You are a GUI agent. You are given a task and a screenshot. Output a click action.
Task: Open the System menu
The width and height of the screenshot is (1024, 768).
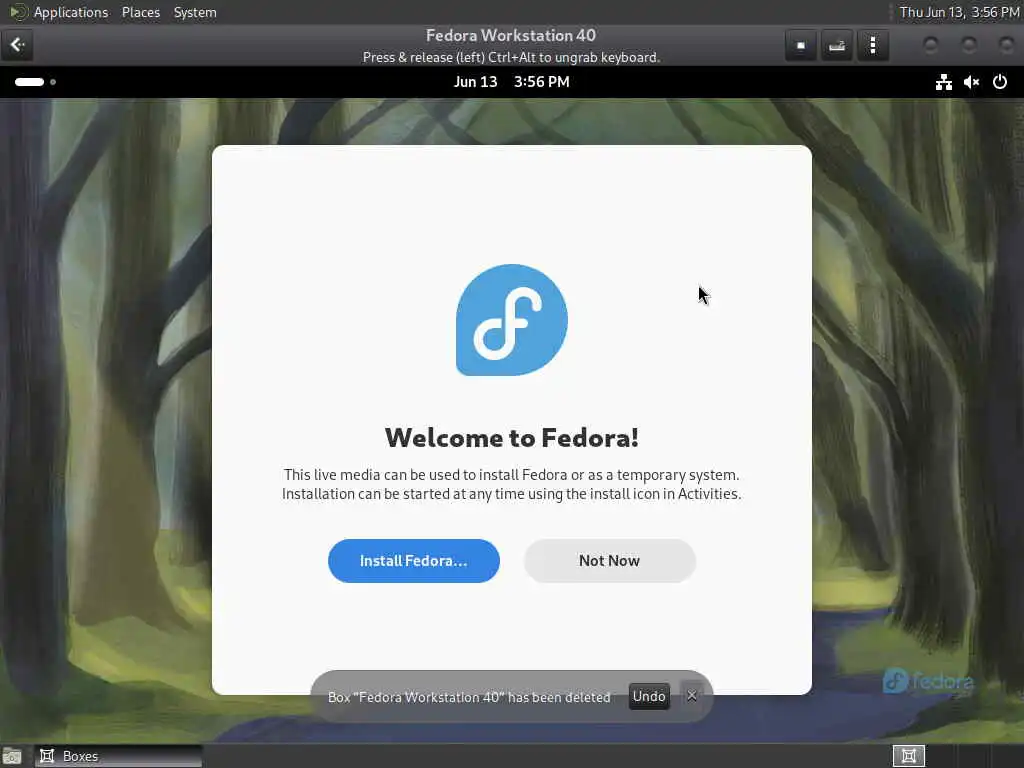pyautogui.click(x=195, y=12)
